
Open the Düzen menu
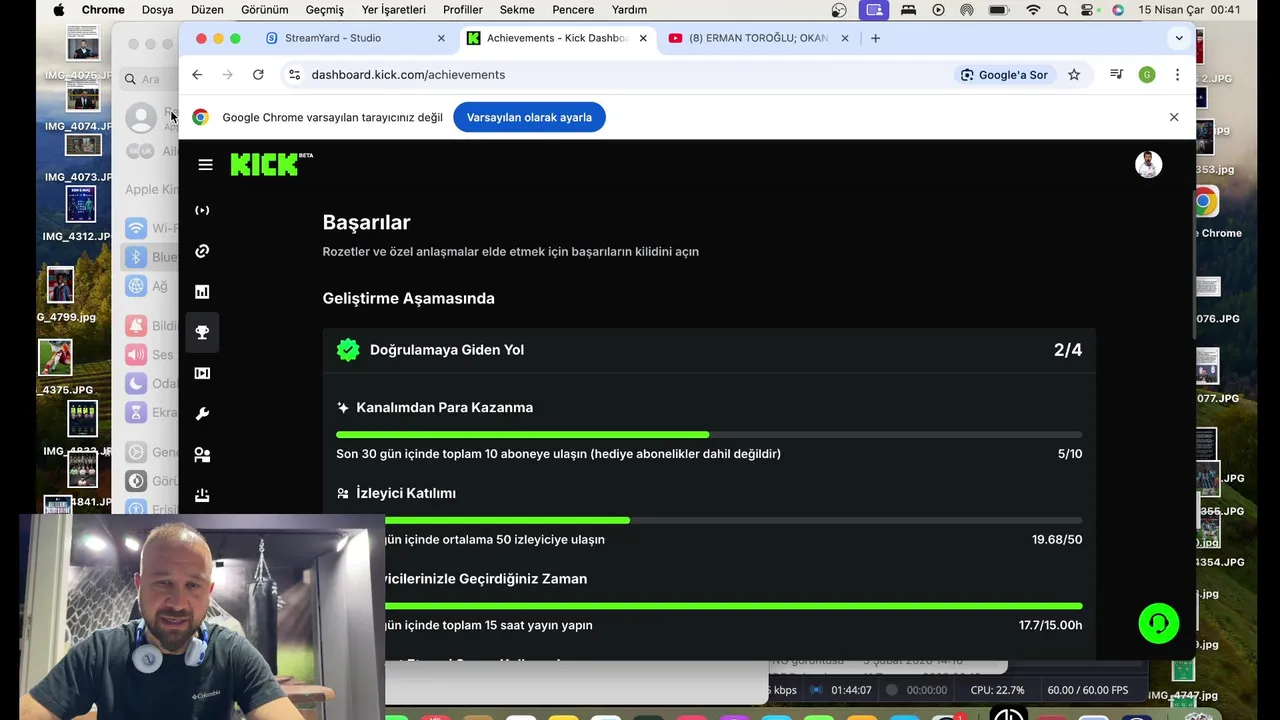(x=207, y=10)
